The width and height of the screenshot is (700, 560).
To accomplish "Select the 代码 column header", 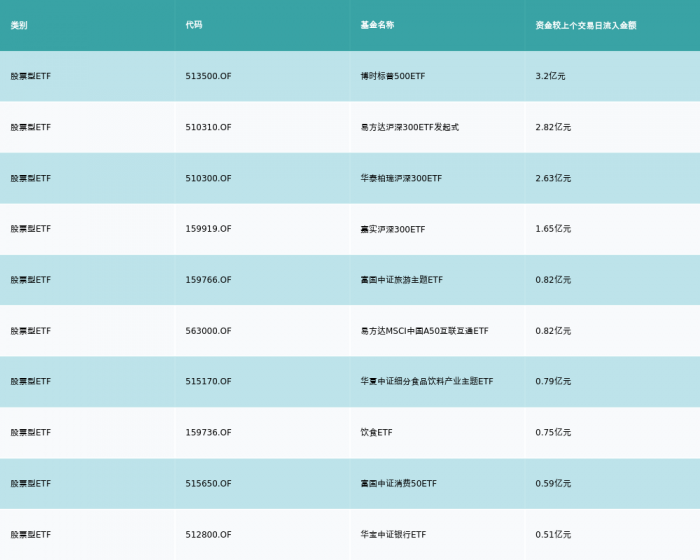I will (x=194, y=25).
